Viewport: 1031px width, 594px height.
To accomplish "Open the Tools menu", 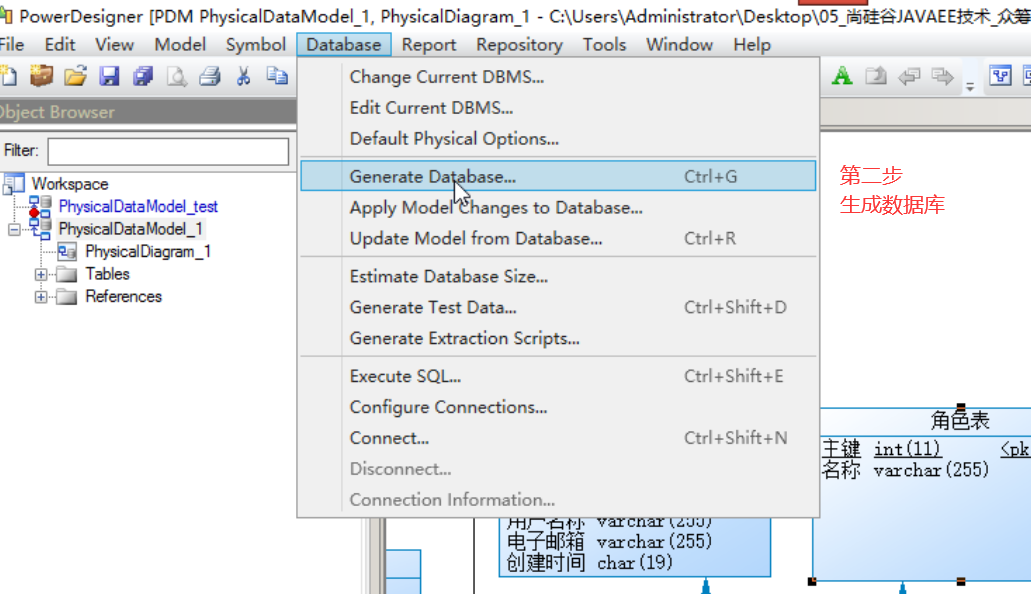I will 604,45.
